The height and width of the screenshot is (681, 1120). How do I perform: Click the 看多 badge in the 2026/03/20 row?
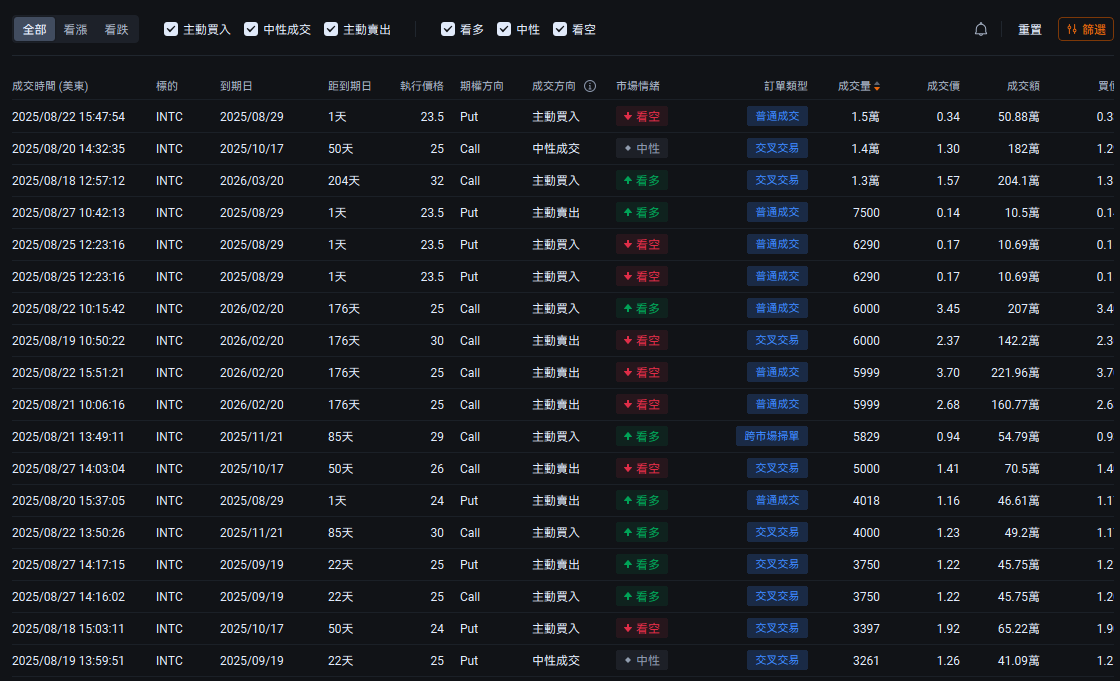(641, 181)
